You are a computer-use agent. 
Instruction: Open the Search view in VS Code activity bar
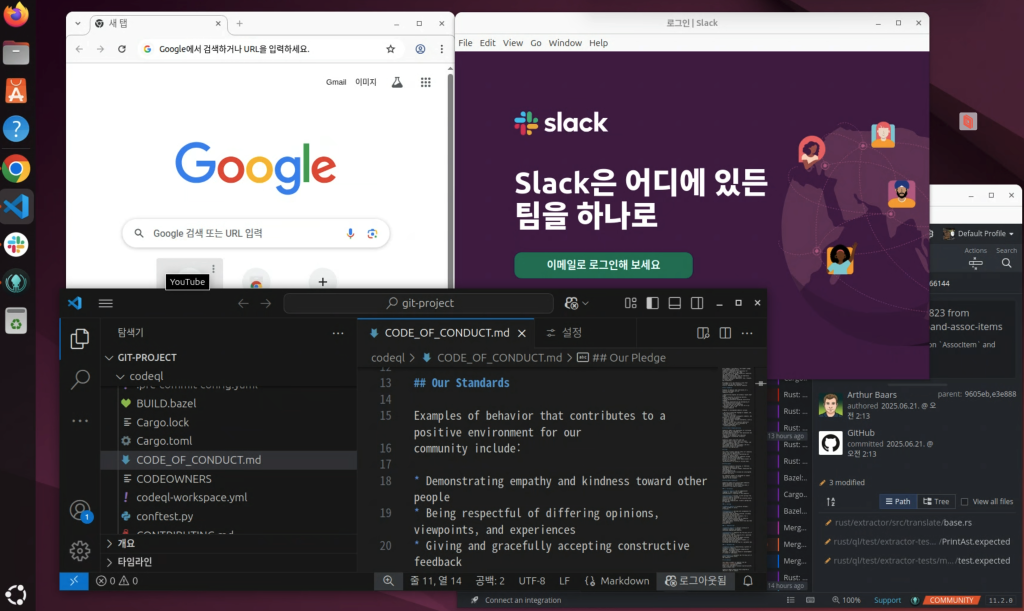click(x=80, y=379)
